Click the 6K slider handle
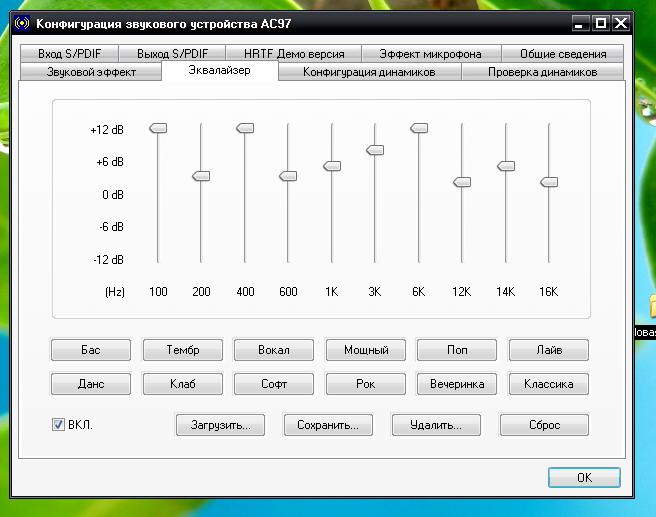Screen dimensions: 656x517 [x=419, y=128]
